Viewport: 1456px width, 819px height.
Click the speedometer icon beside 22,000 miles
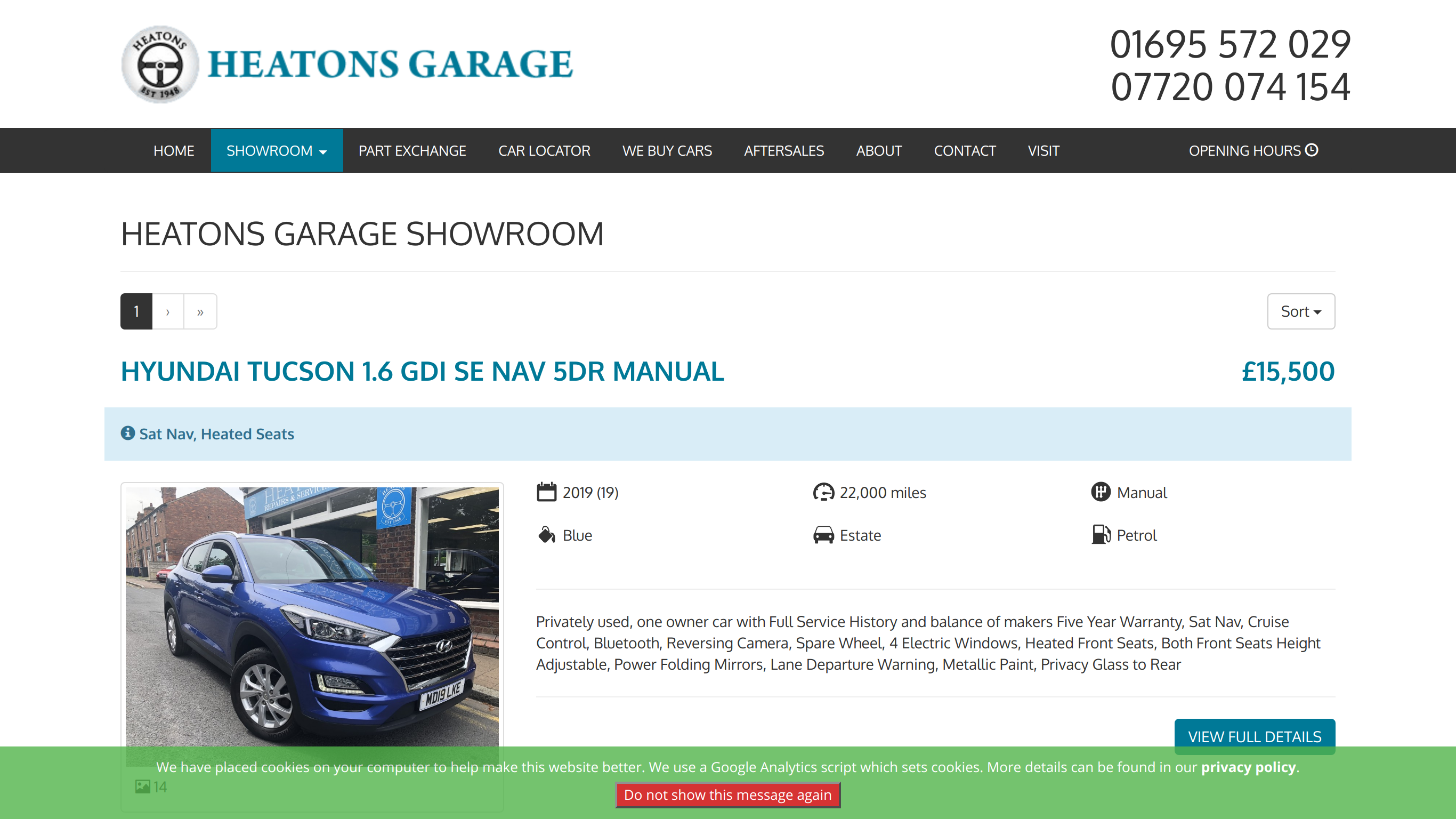(x=823, y=492)
